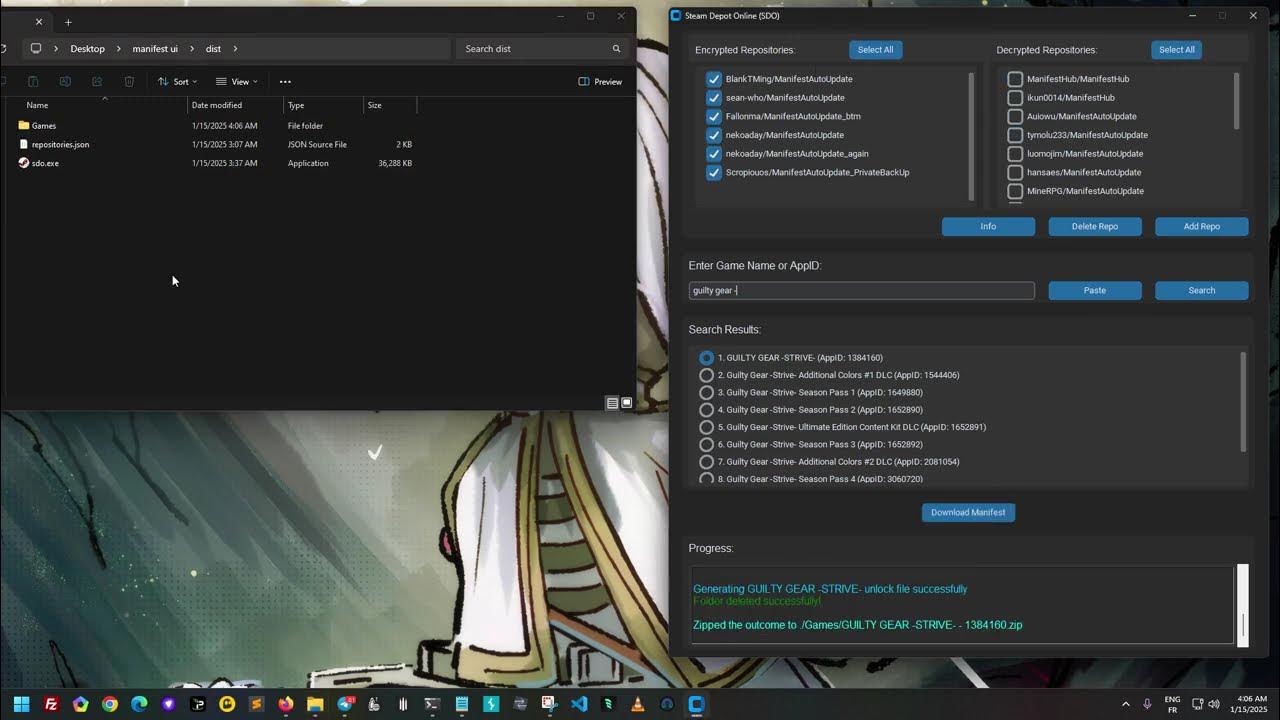1280x720 pixels.
Task: Uncheck Fallonma/ManifestAutoUpdate_btm repository
Action: pyautogui.click(x=714, y=116)
